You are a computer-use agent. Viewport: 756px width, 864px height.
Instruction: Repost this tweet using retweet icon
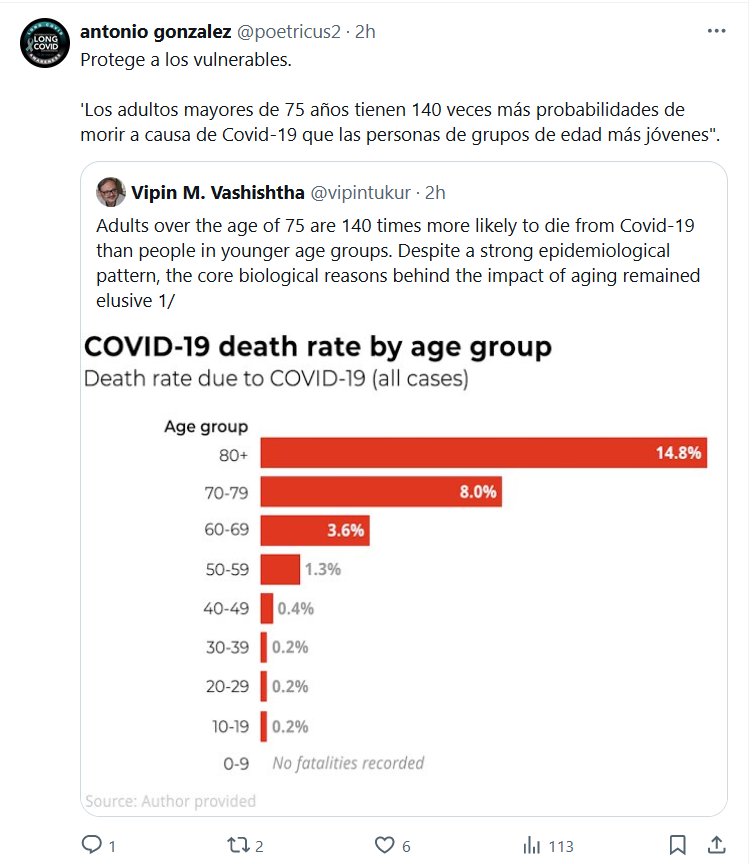(238, 846)
